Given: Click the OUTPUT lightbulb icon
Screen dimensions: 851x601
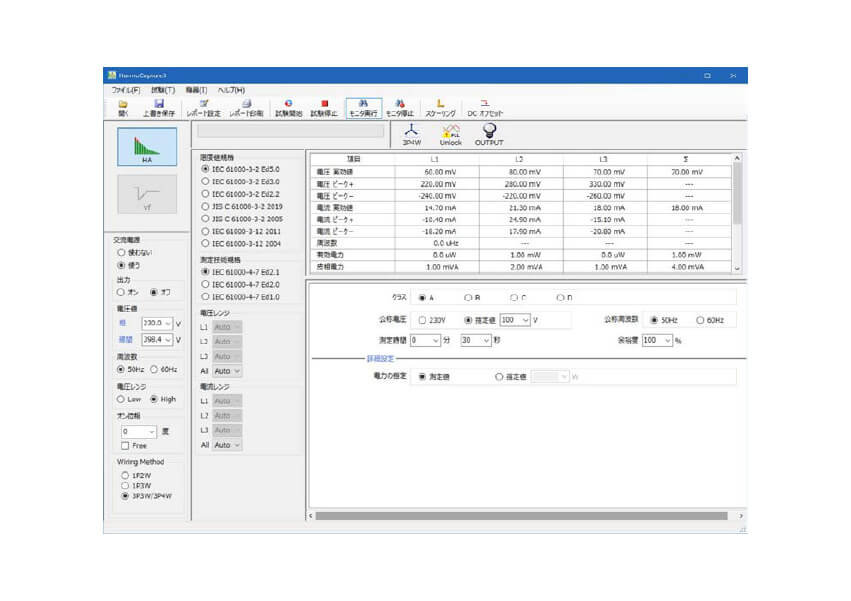Looking at the screenshot, I should [489, 134].
